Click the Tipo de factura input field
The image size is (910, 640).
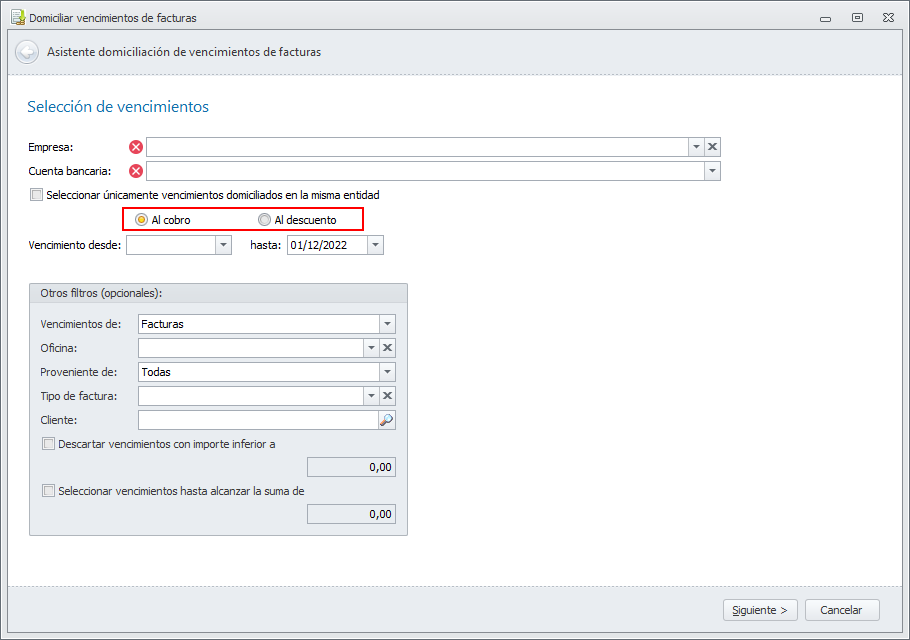251,396
